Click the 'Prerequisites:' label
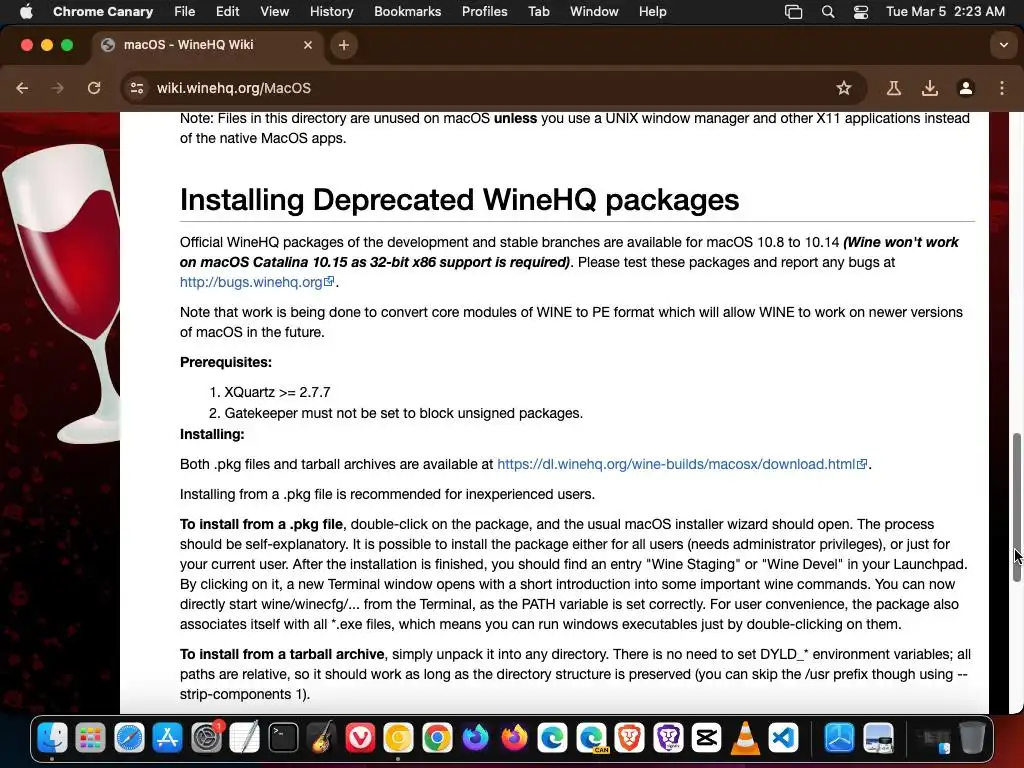The width and height of the screenshot is (1024, 768). point(226,362)
